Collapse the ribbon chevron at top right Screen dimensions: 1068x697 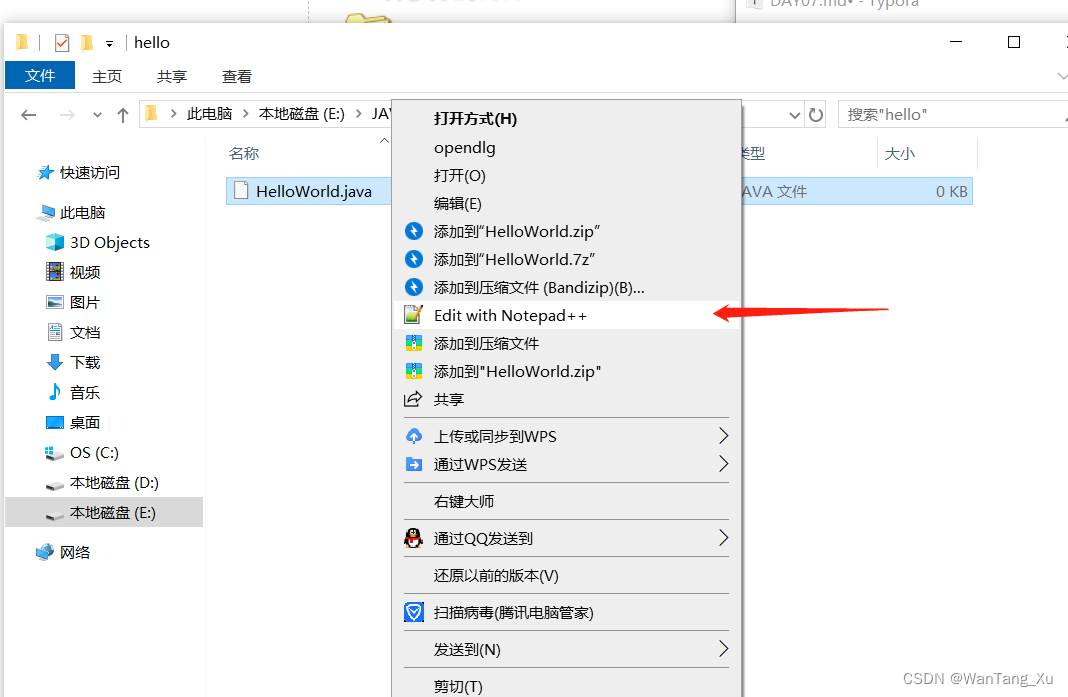click(x=1062, y=76)
